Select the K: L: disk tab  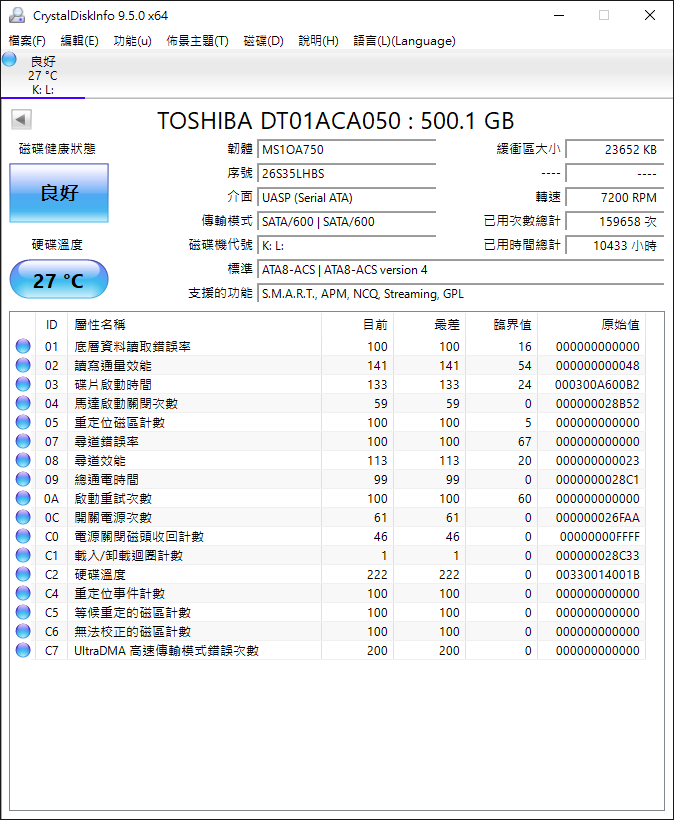pos(43,75)
